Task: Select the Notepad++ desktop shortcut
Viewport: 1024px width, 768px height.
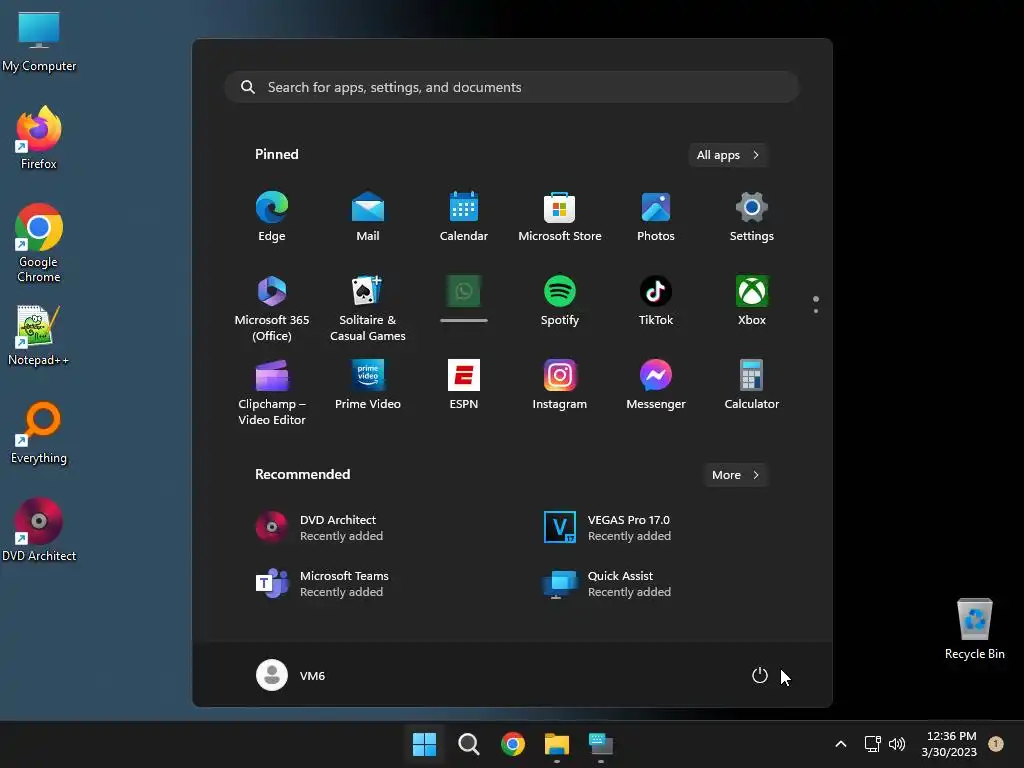Action: (39, 336)
